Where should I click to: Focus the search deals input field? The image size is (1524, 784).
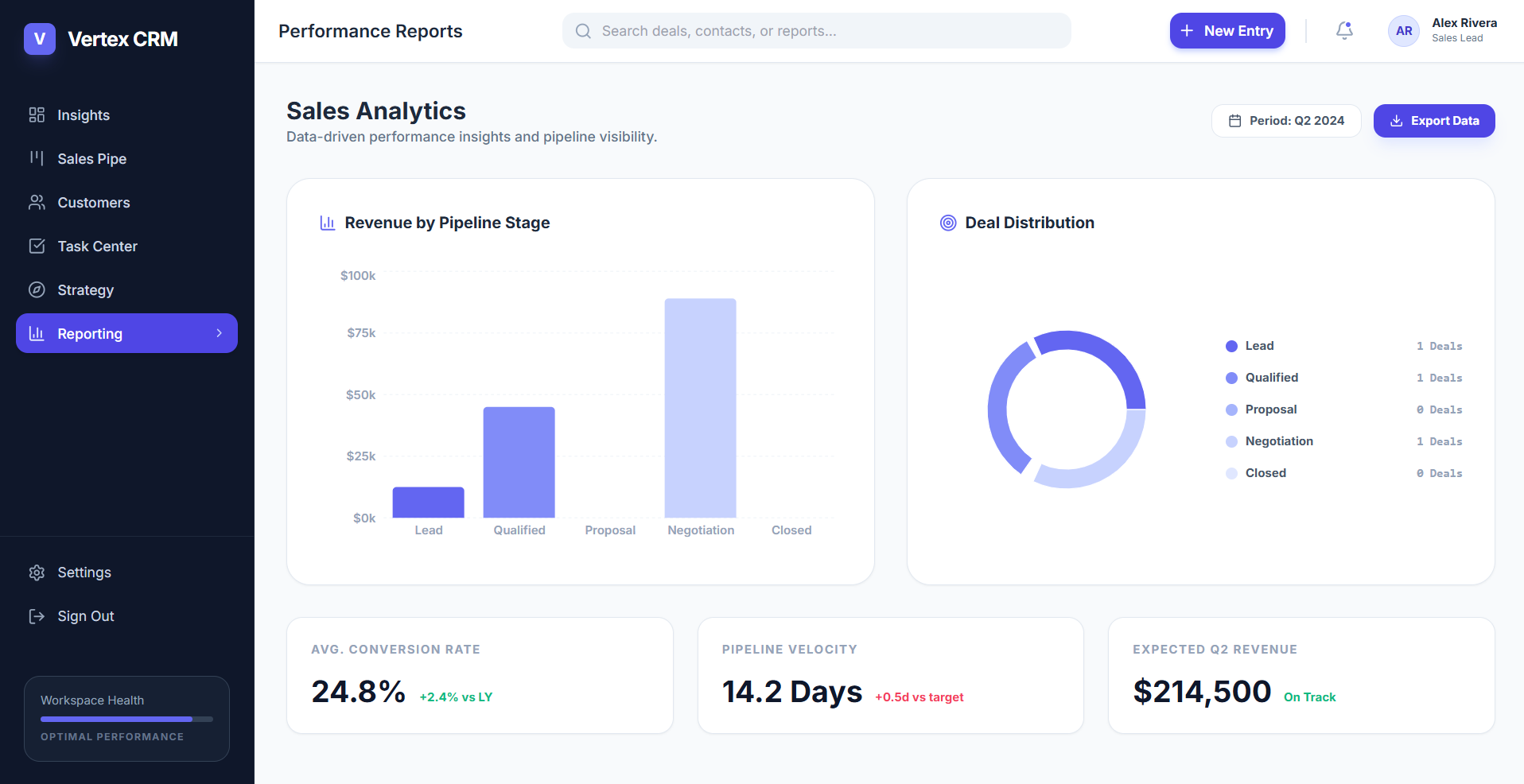pos(827,31)
